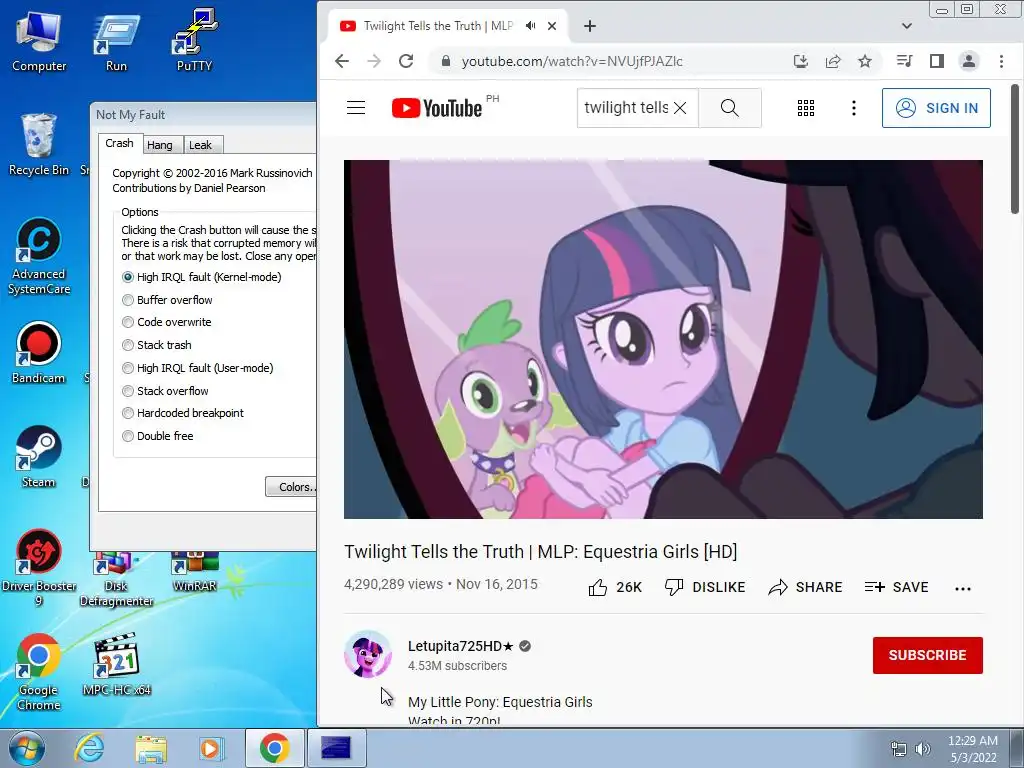The image size is (1024, 768).
Task: Open the Steam desktop shortcut
Action: pos(39,457)
